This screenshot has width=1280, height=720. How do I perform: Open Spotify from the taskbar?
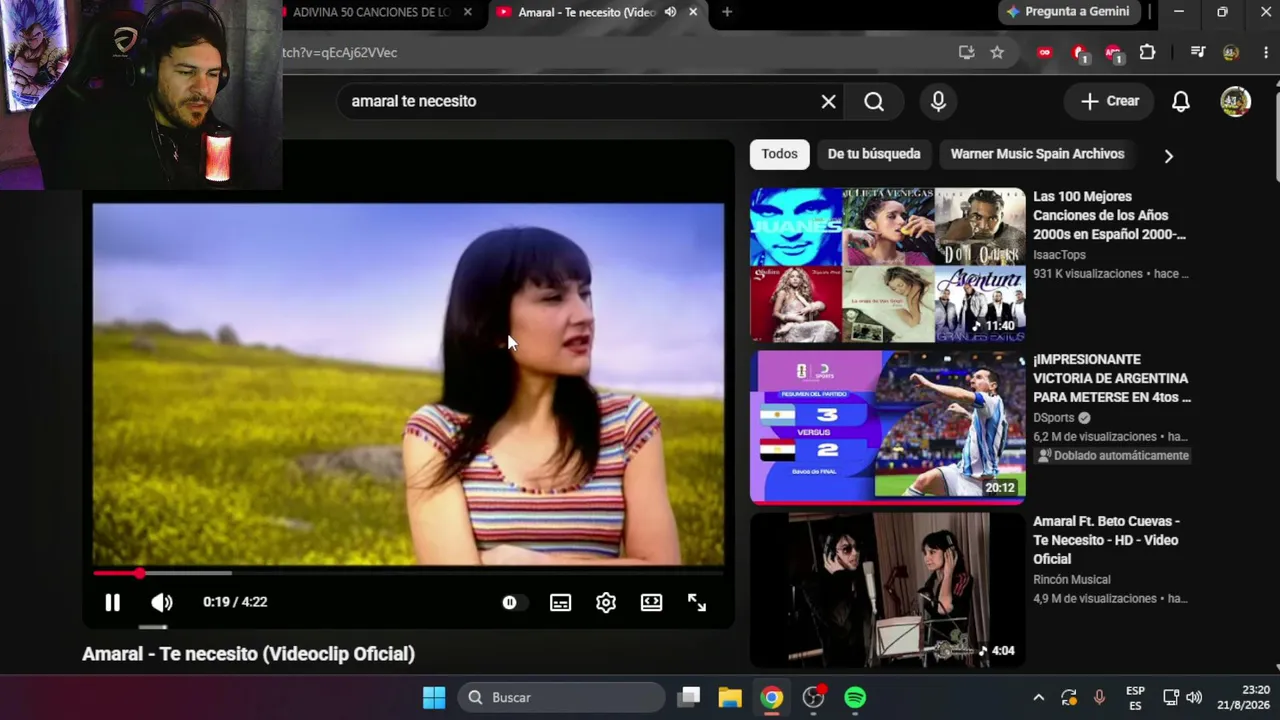coord(855,697)
